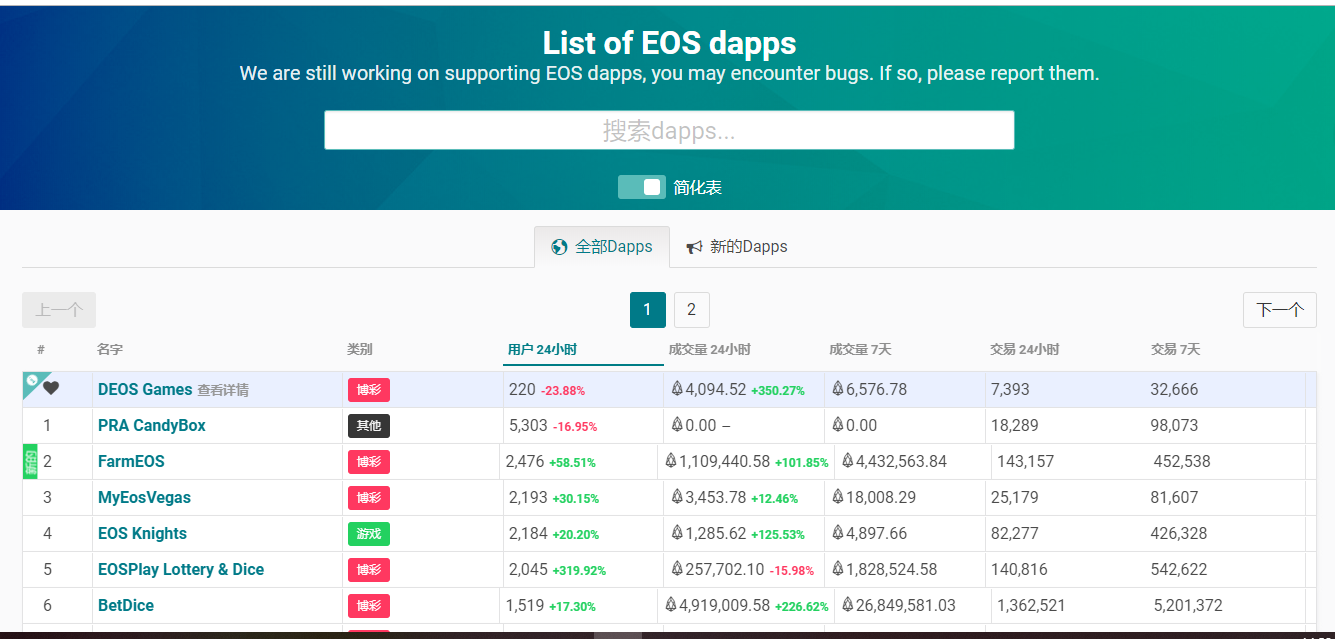Click the EOS symbol before 1,109,440.58

click(671, 461)
